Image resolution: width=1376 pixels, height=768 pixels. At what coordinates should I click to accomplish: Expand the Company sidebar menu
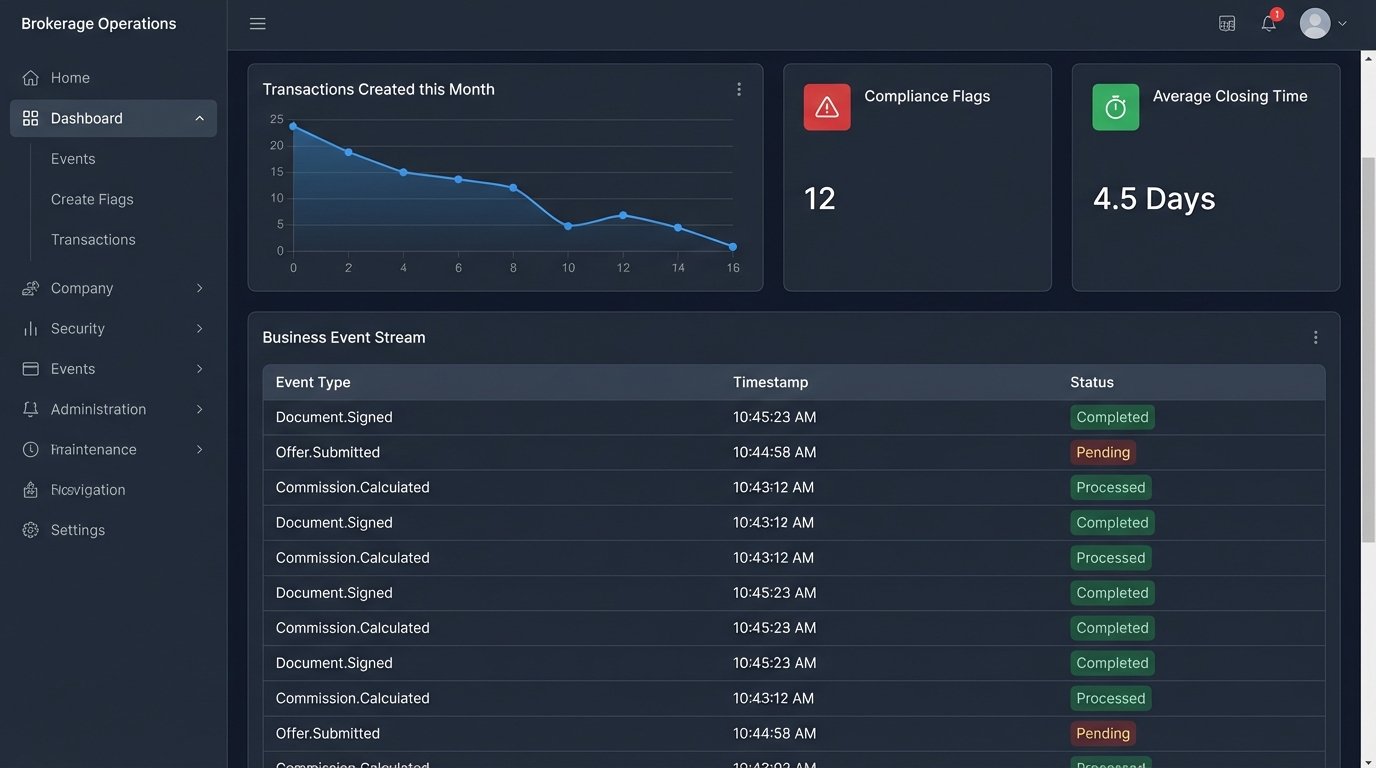[x=199, y=288]
